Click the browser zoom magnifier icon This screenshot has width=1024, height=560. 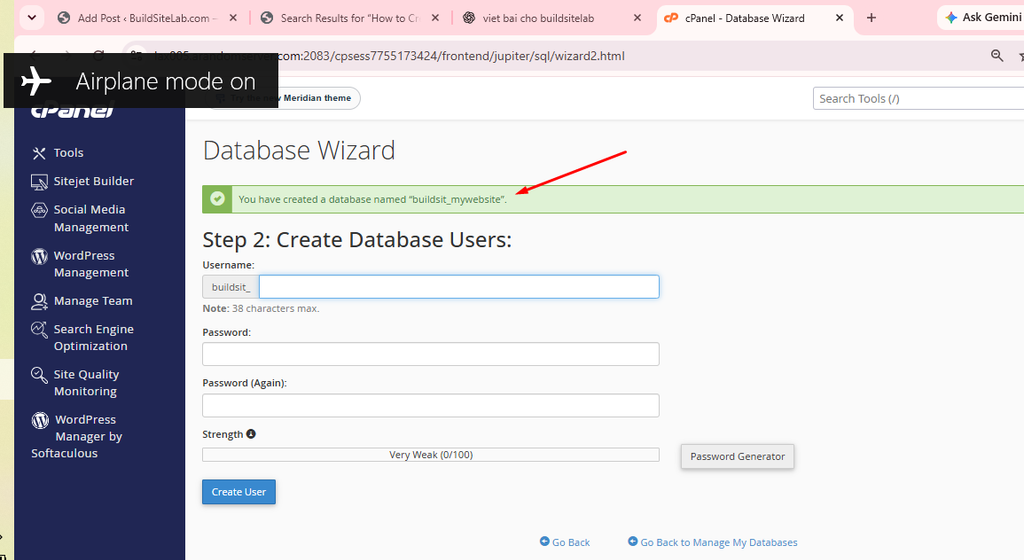(x=997, y=56)
